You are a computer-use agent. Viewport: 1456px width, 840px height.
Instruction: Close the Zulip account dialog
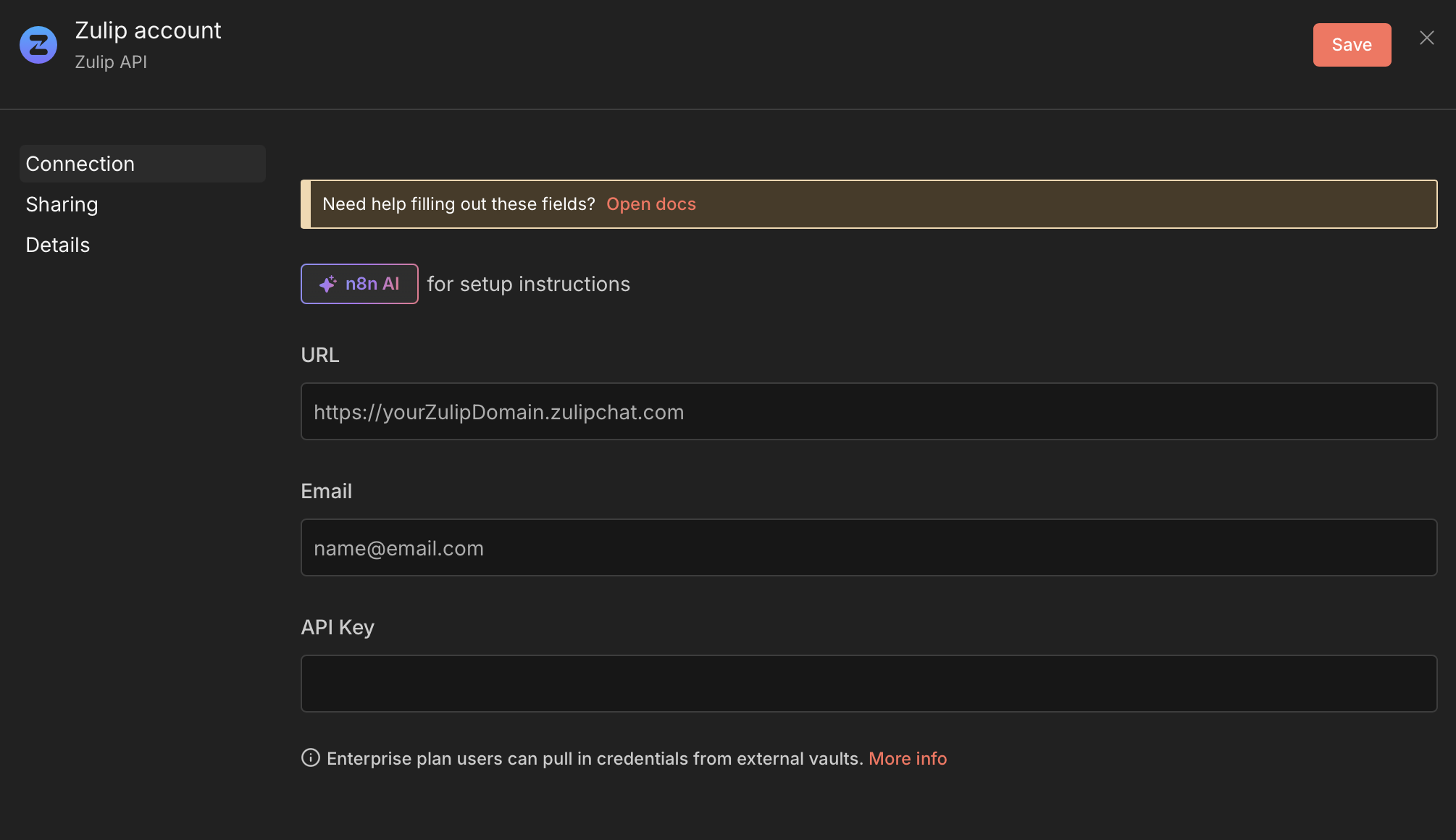pos(1427,38)
